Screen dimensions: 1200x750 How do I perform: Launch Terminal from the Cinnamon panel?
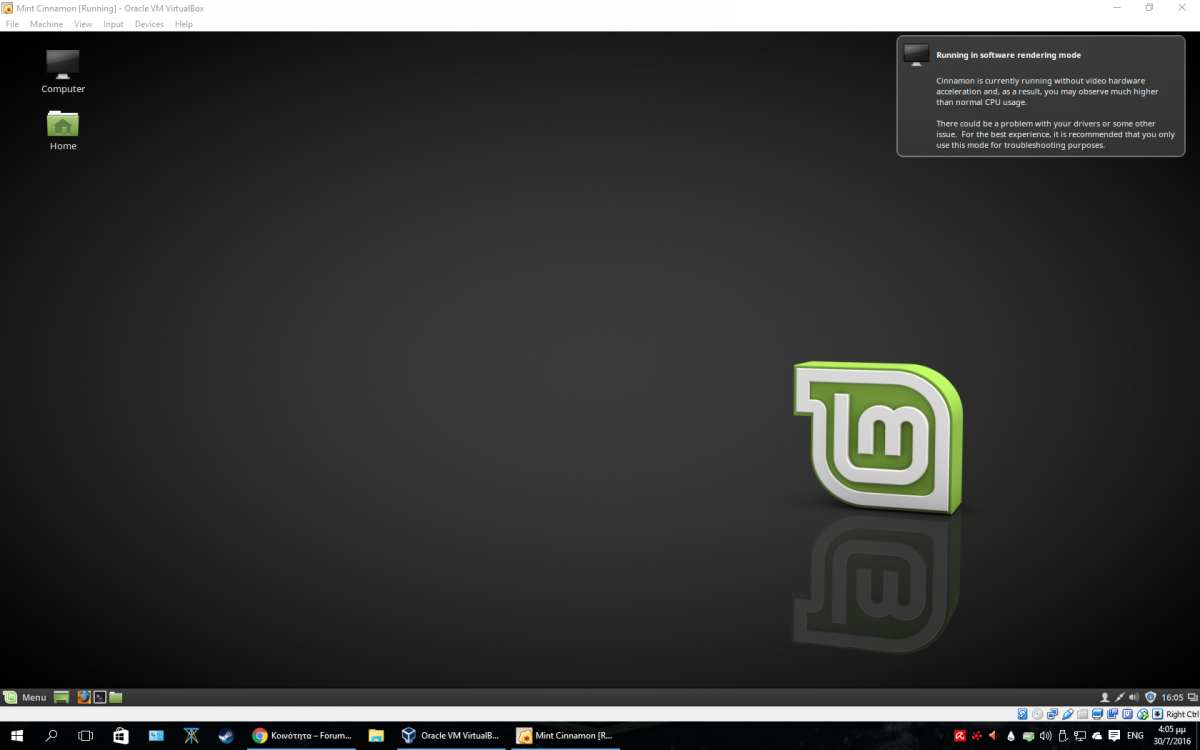pos(100,697)
